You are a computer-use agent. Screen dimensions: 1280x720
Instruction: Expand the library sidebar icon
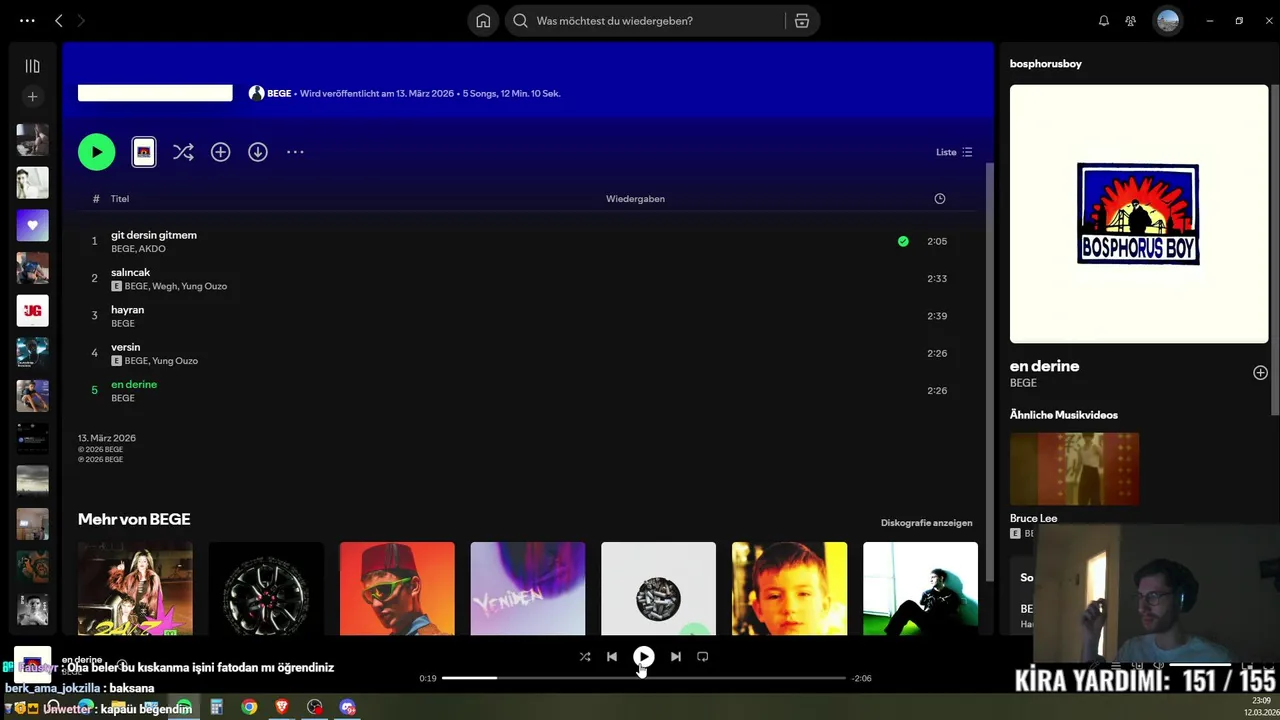32,66
